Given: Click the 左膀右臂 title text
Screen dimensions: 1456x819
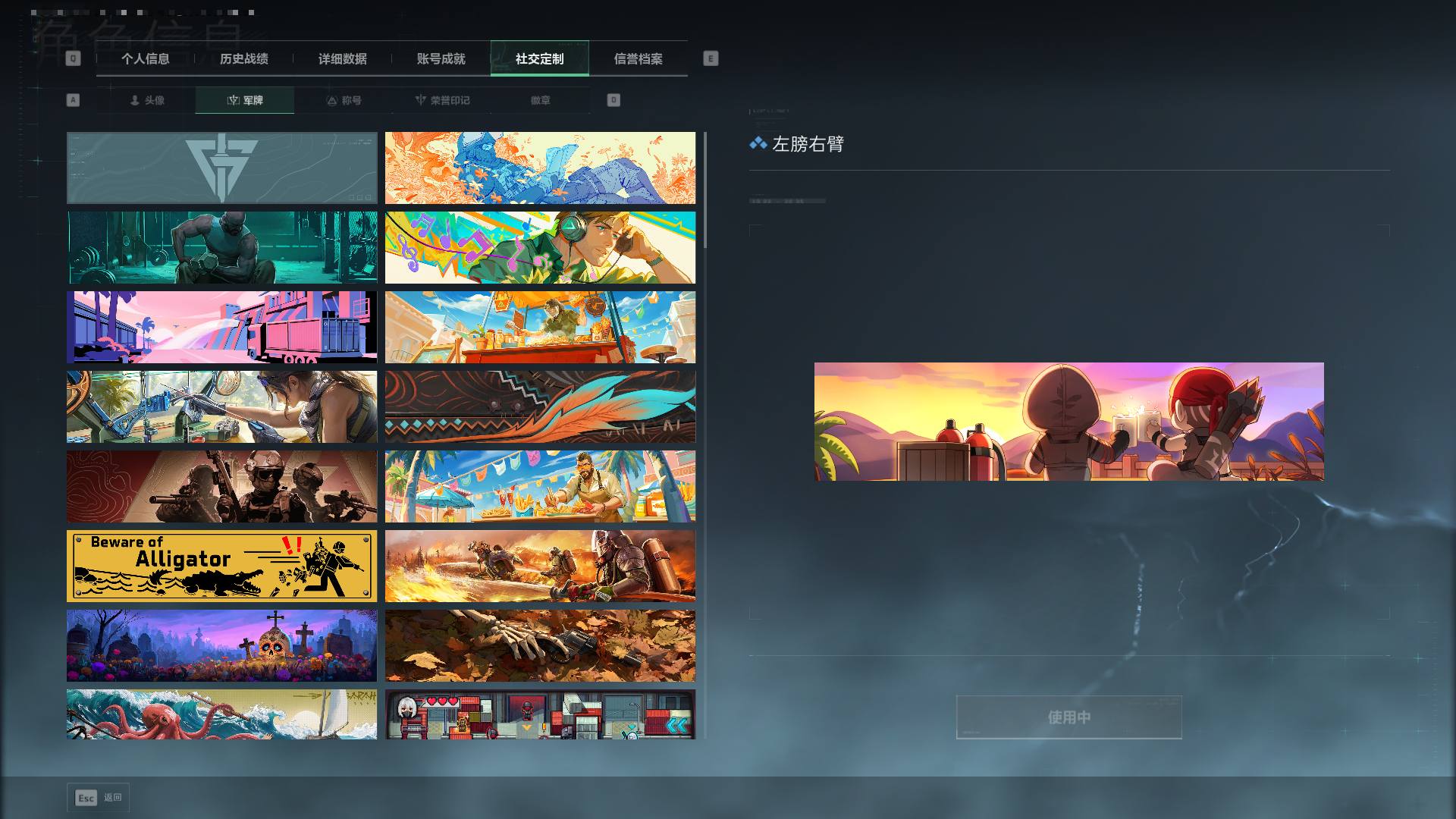Looking at the screenshot, I should (x=808, y=144).
